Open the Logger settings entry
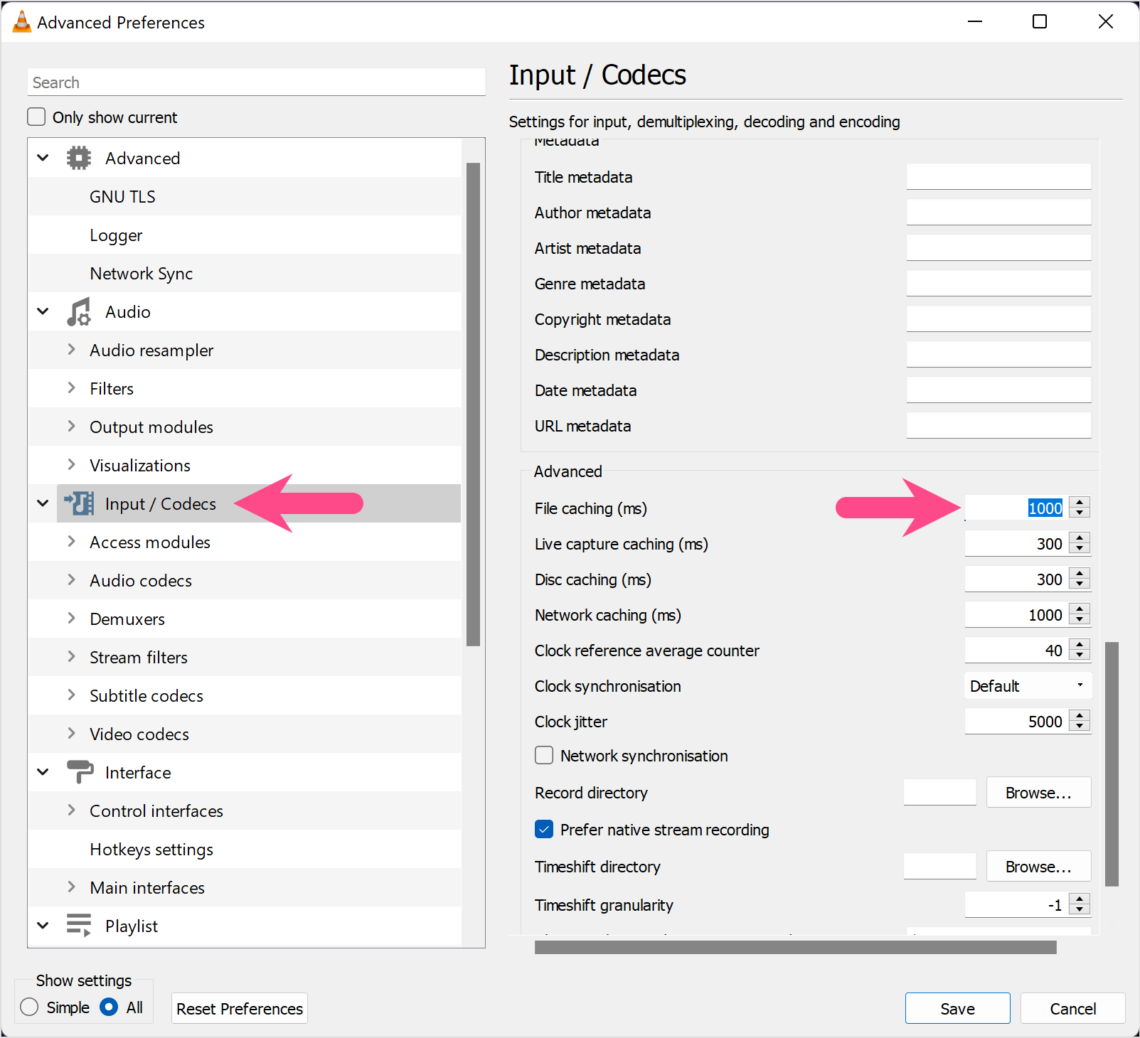Viewport: 1140px width, 1038px height. point(116,235)
